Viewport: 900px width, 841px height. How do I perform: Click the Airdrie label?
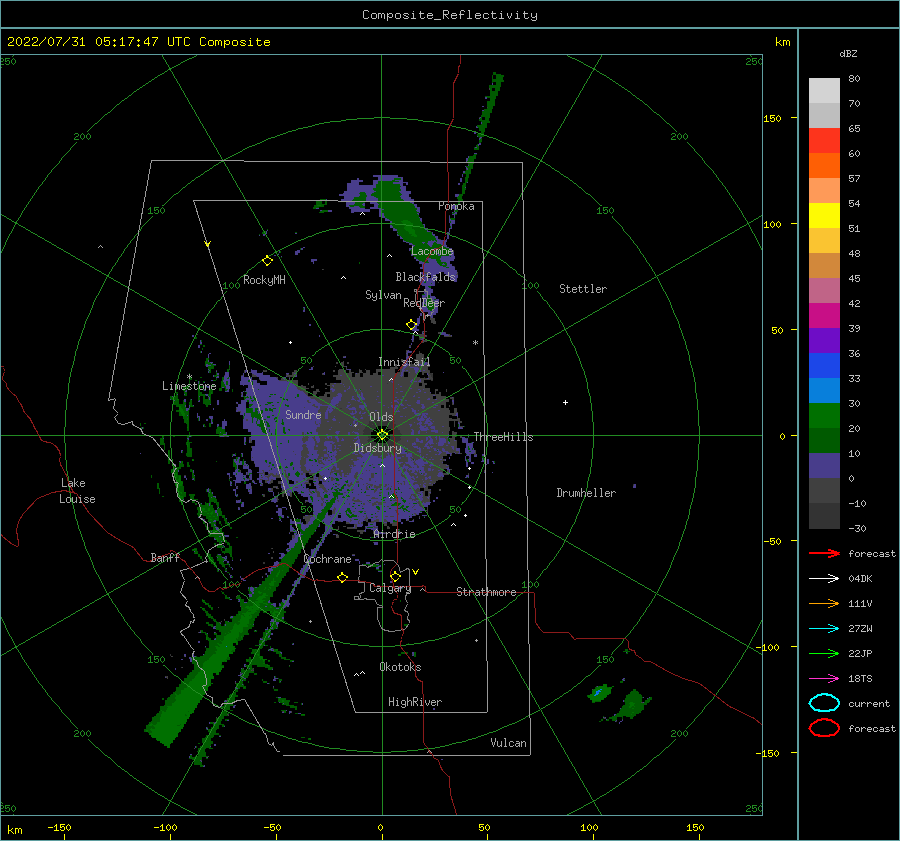point(394,534)
